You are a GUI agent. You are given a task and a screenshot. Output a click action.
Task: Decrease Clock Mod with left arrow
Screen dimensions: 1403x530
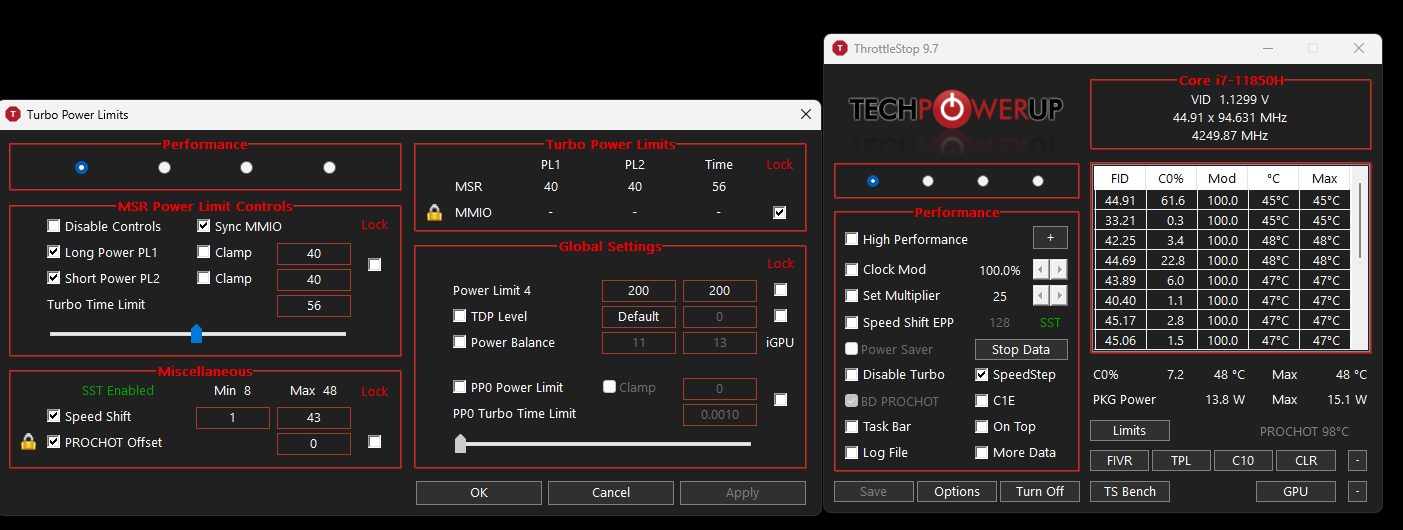(x=1041, y=270)
